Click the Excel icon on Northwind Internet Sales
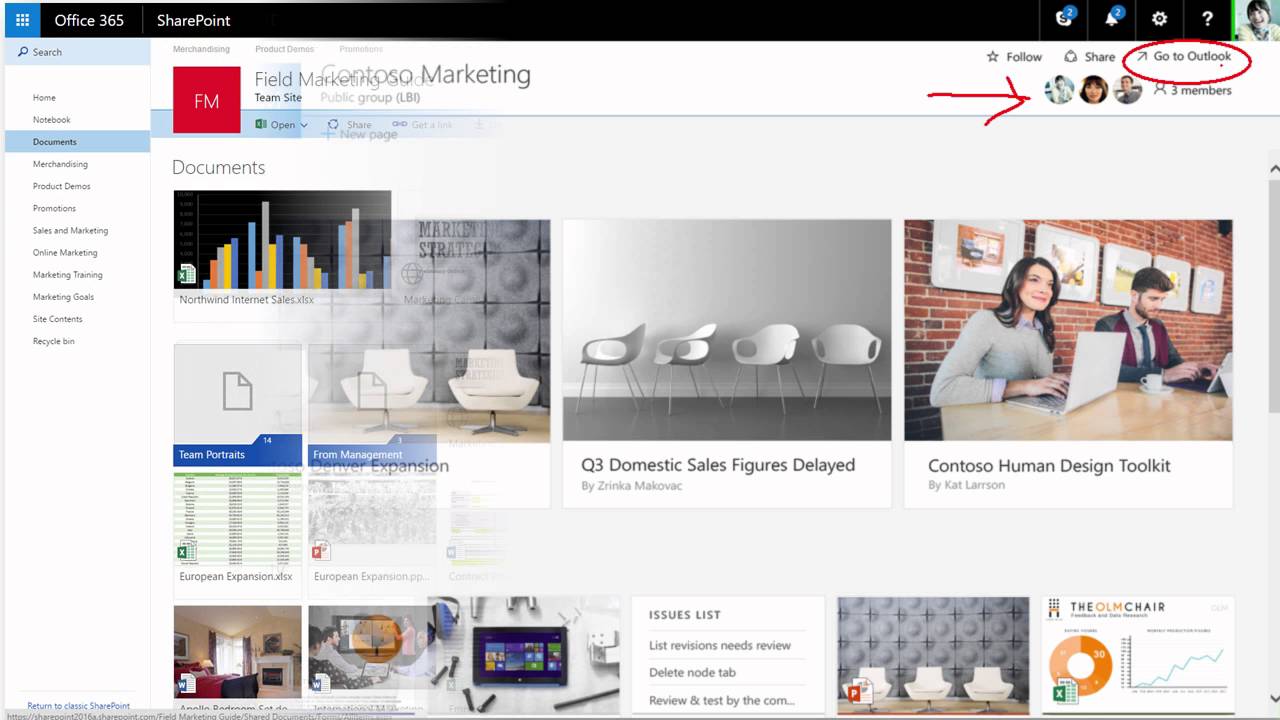Image resolution: width=1280 pixels, height=720 pixels. 186,274
